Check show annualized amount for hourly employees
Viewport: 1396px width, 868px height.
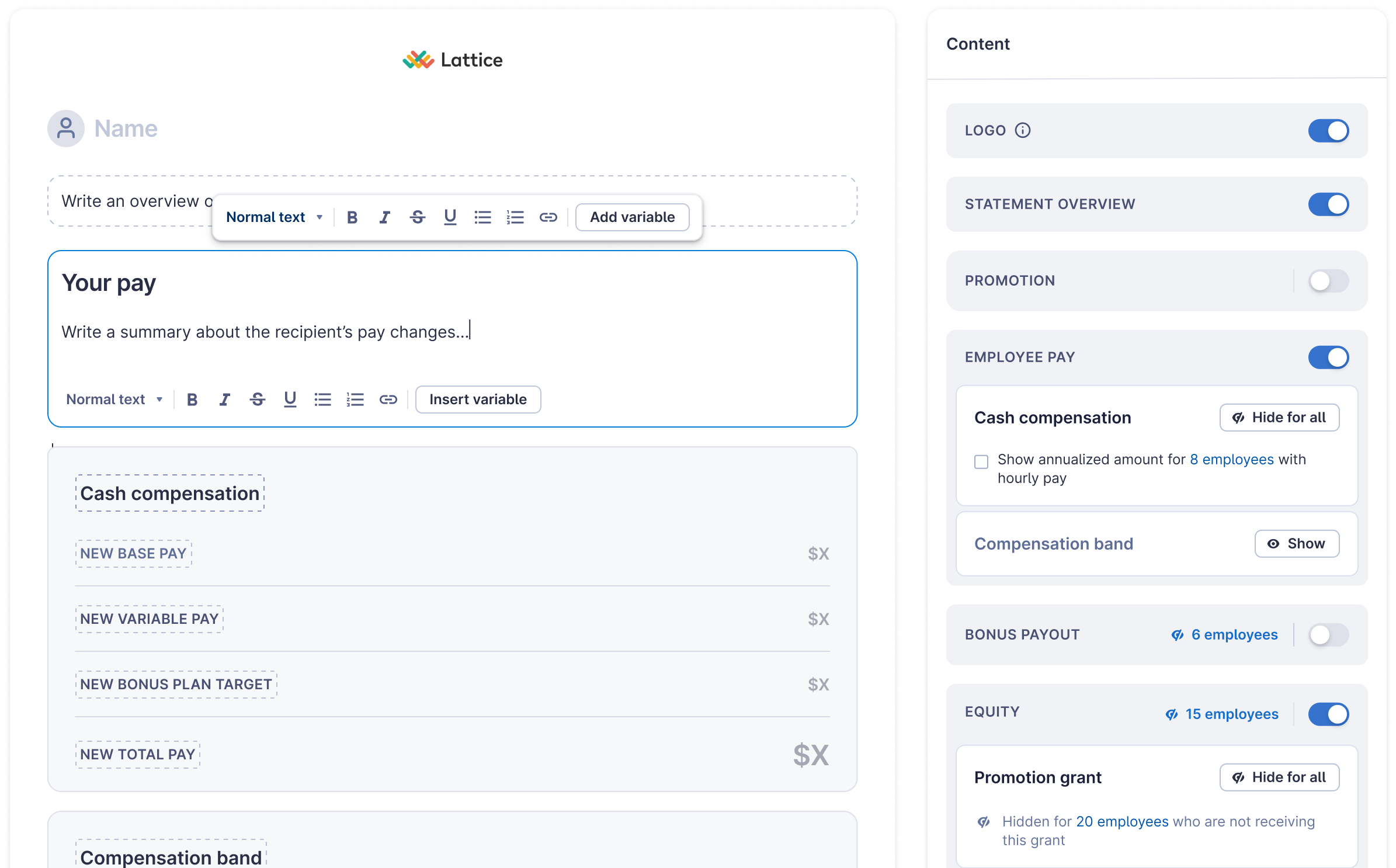[980, 461]
